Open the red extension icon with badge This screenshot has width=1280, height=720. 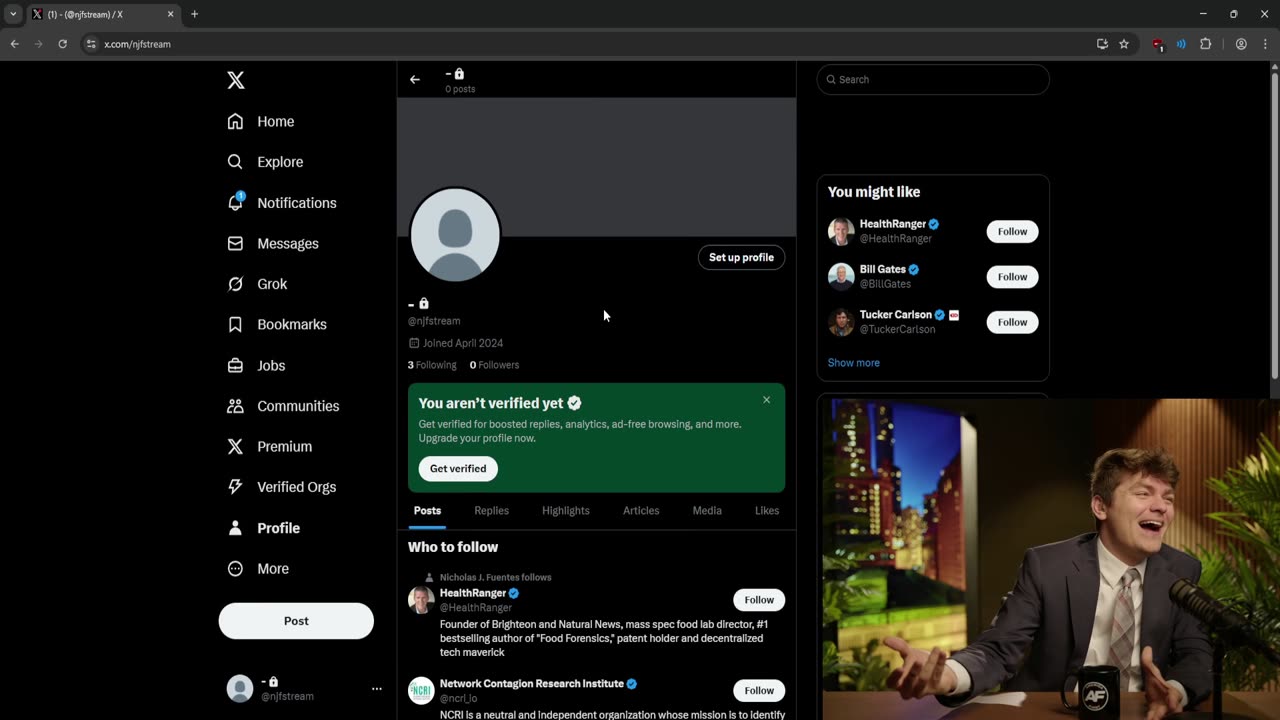pos(1158,44)
